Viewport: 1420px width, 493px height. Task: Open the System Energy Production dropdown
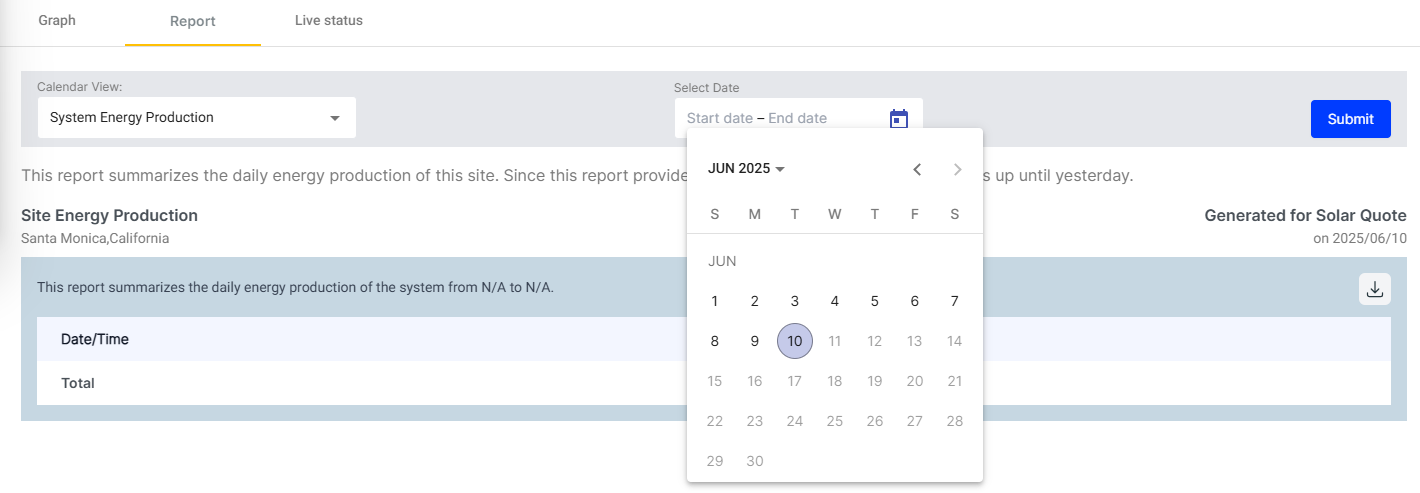coord(197,118)
